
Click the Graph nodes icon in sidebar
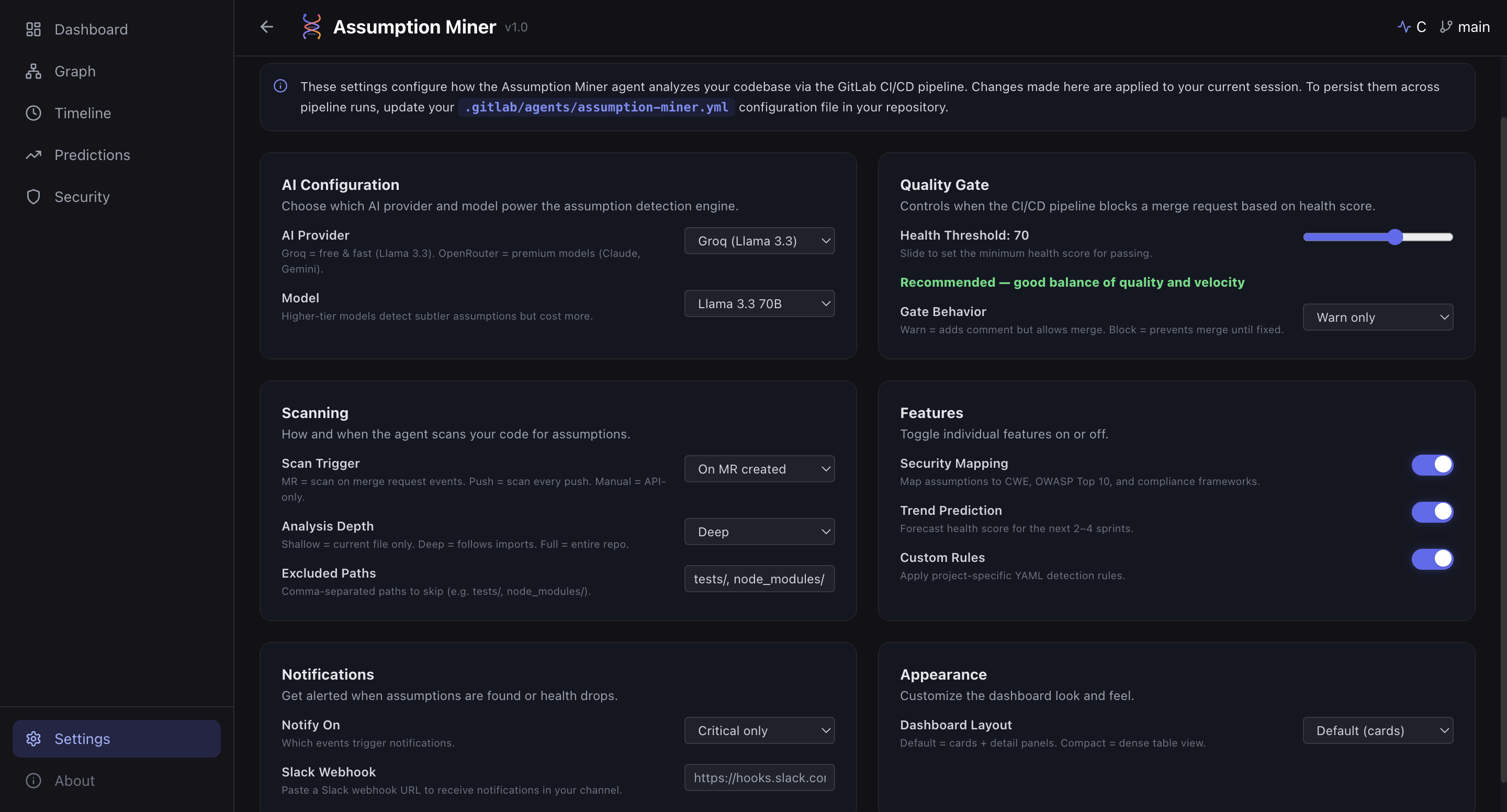pos(33,71)
